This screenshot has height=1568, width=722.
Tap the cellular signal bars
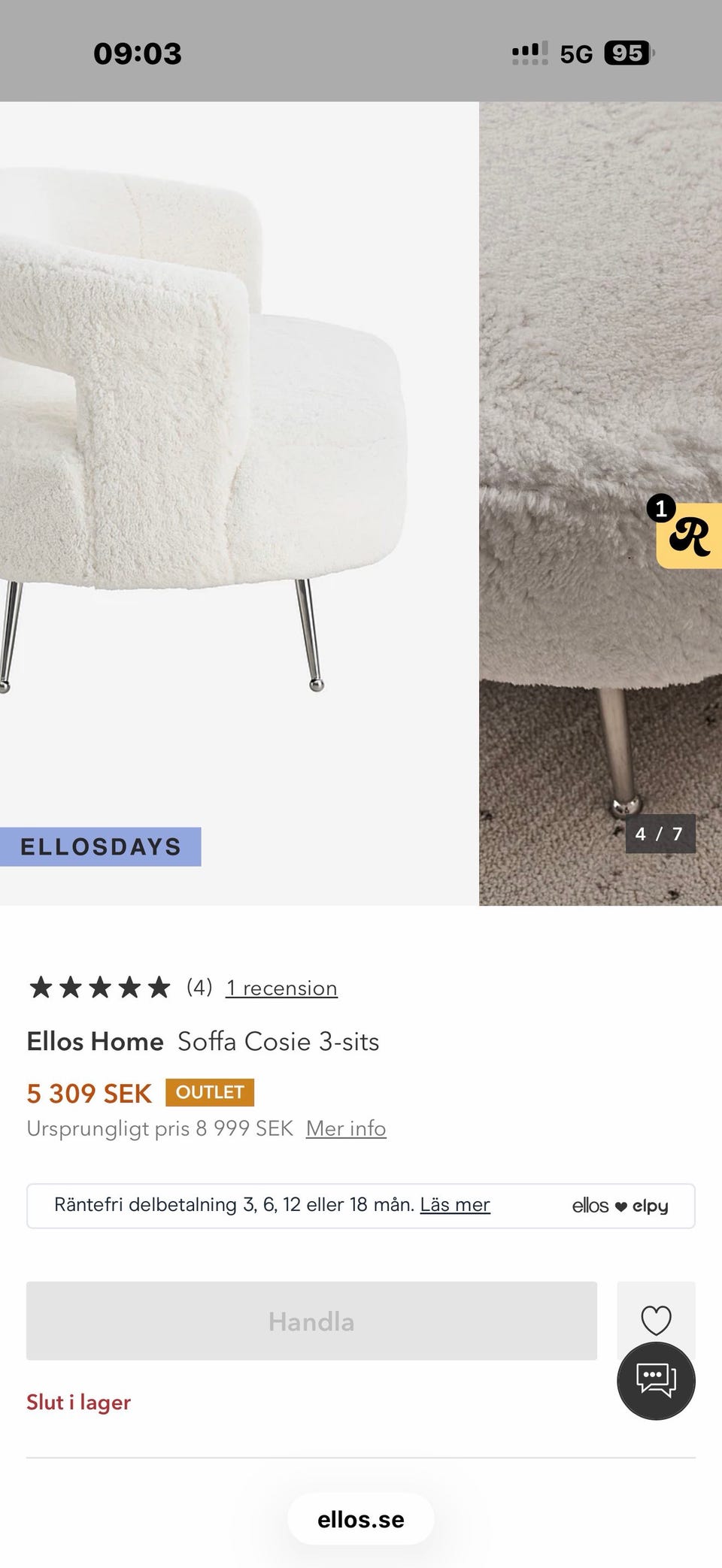pyautogui.click(x=529, y=53)
